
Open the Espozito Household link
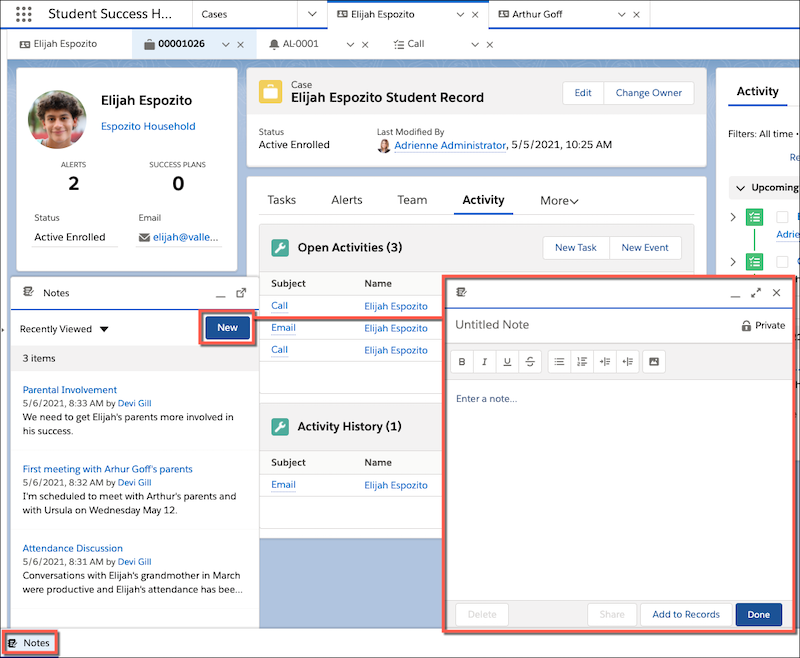pos(148,126)
